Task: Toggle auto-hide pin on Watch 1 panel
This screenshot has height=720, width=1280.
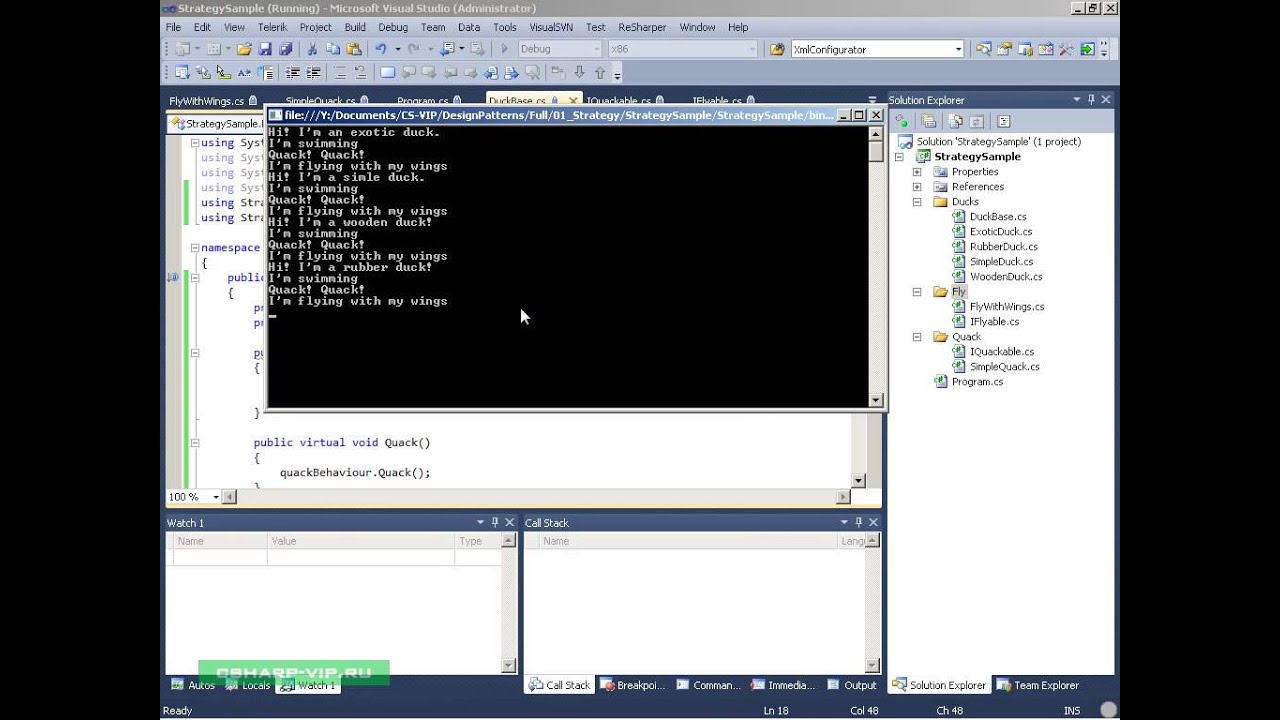Action: click(494, 522)
